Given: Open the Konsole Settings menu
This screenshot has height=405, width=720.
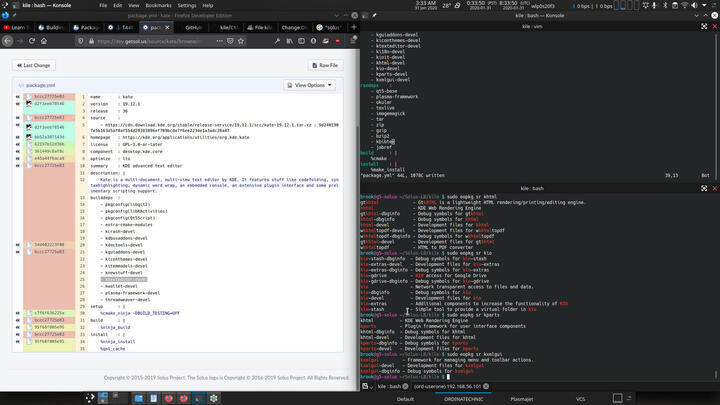Looking at the screenshot, I should coord(187,6).
